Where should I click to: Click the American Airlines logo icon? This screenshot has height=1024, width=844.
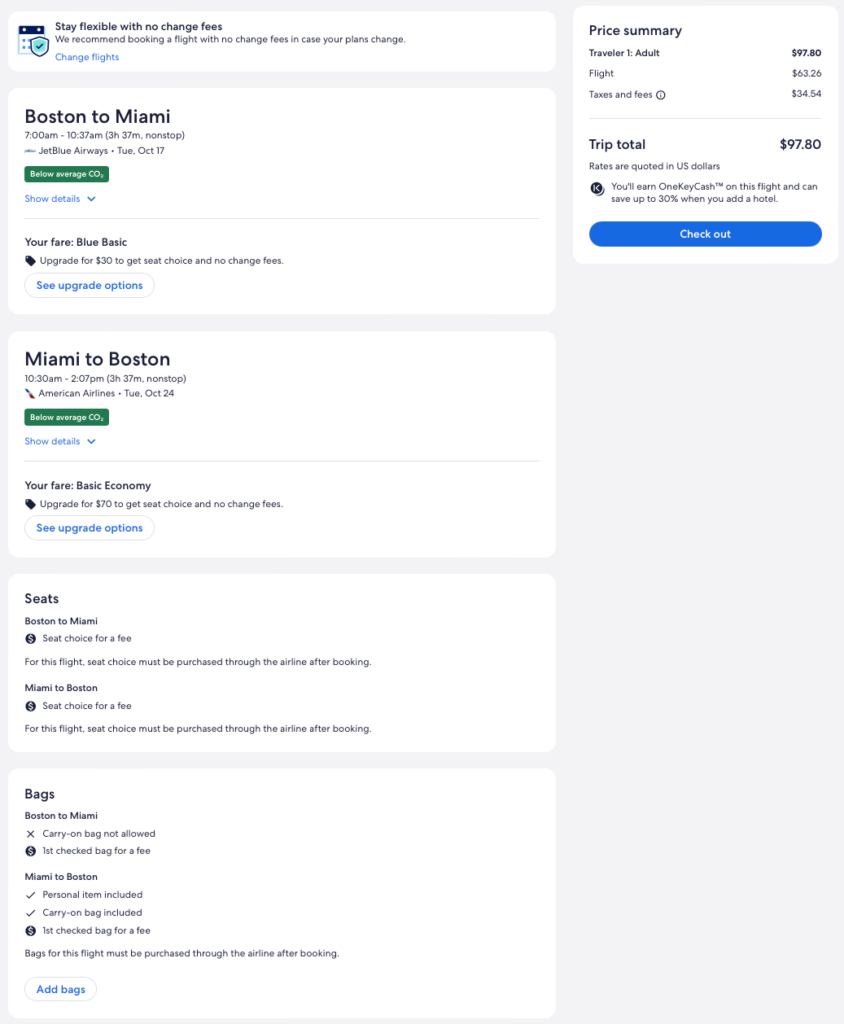30,394
